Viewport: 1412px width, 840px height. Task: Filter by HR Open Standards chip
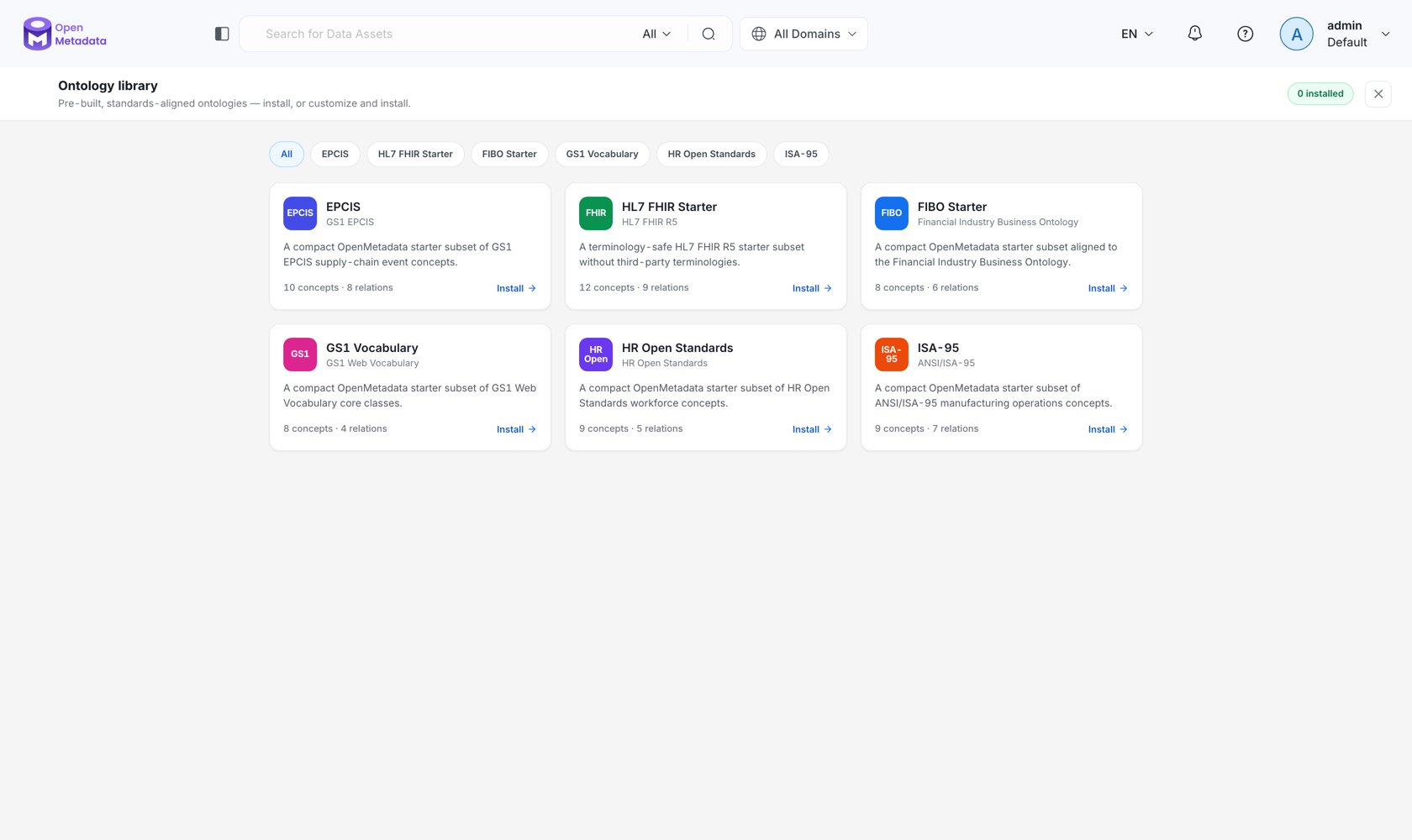pos(712,155)
